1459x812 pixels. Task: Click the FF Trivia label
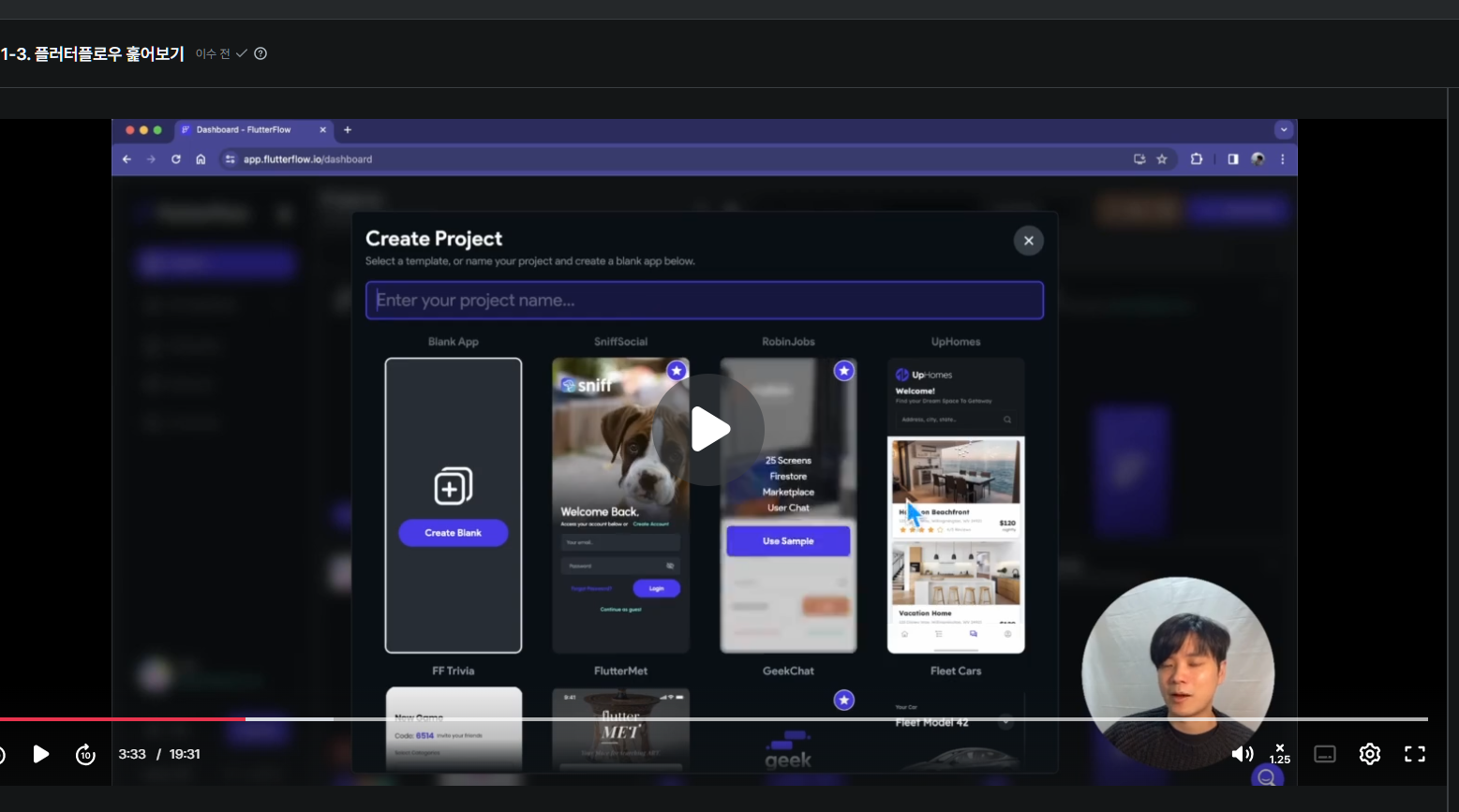tap(454, 671)
